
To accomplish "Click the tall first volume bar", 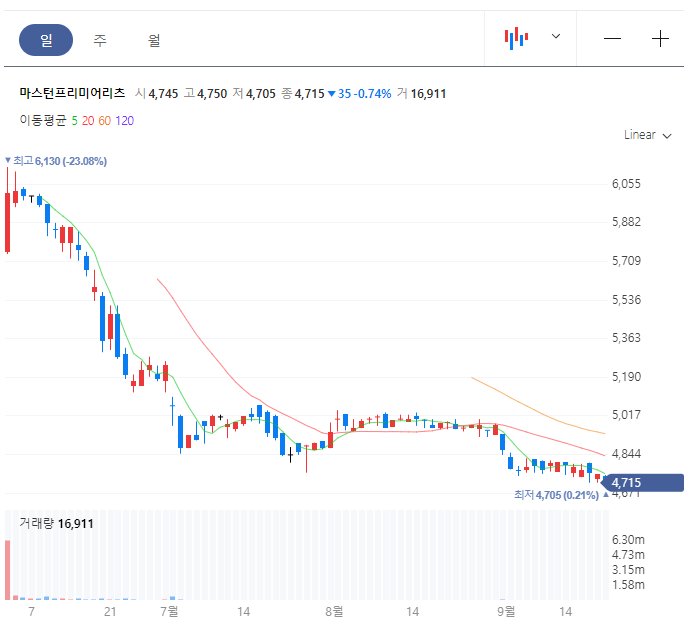I will 7,570.
